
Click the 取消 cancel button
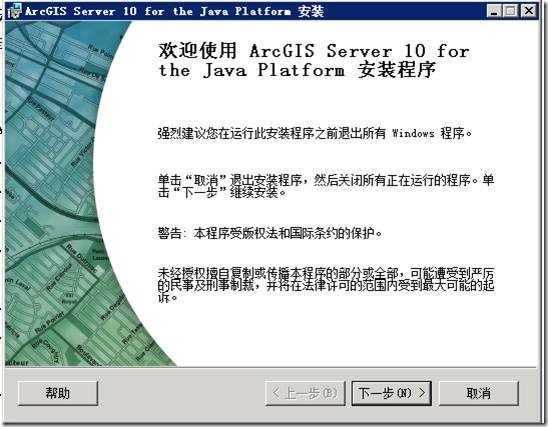pyautogui.click(x=478, y=393)
